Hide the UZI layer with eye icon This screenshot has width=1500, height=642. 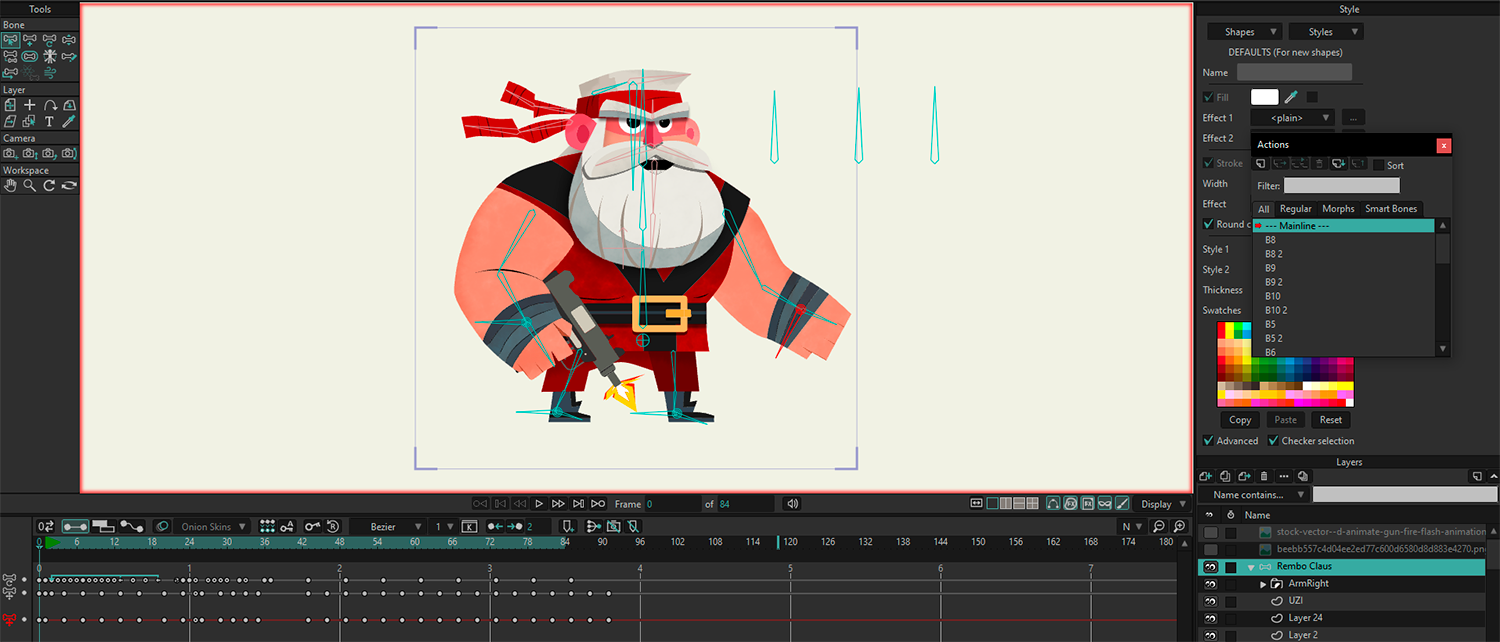pyautogui.click(x=1210, y=601)
